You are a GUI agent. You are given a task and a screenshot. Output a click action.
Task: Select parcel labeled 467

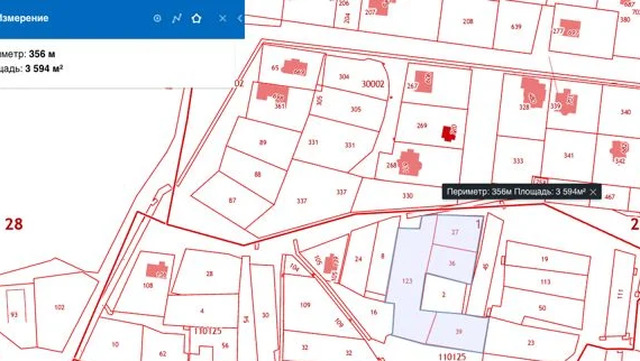click(610, 197)
